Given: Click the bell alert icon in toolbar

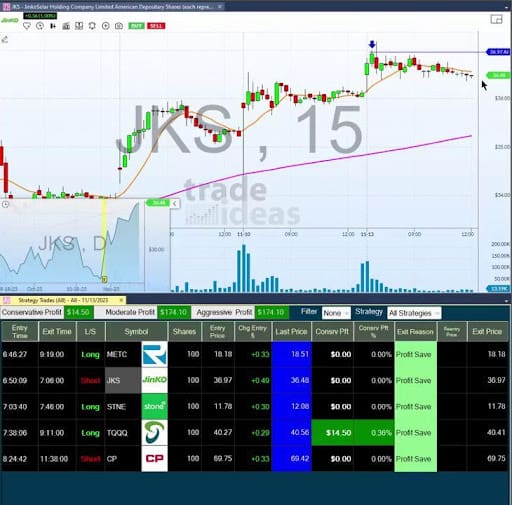Looking at the screenshot, I should click(x=92, y=26).
